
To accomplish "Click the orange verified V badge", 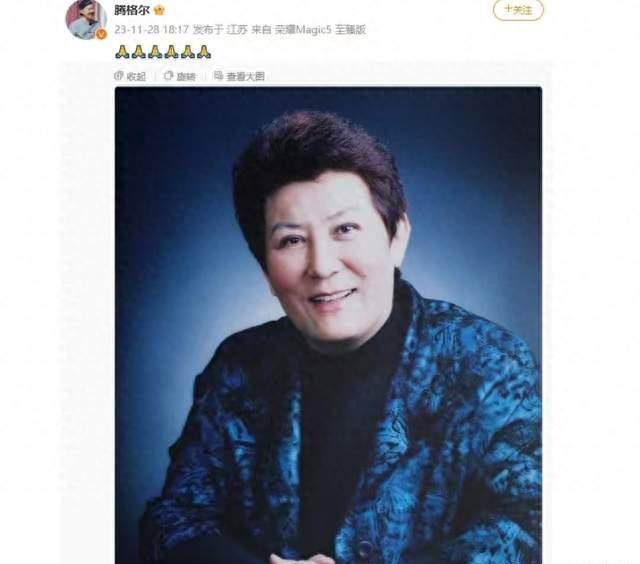I will [x=101, y=35].
